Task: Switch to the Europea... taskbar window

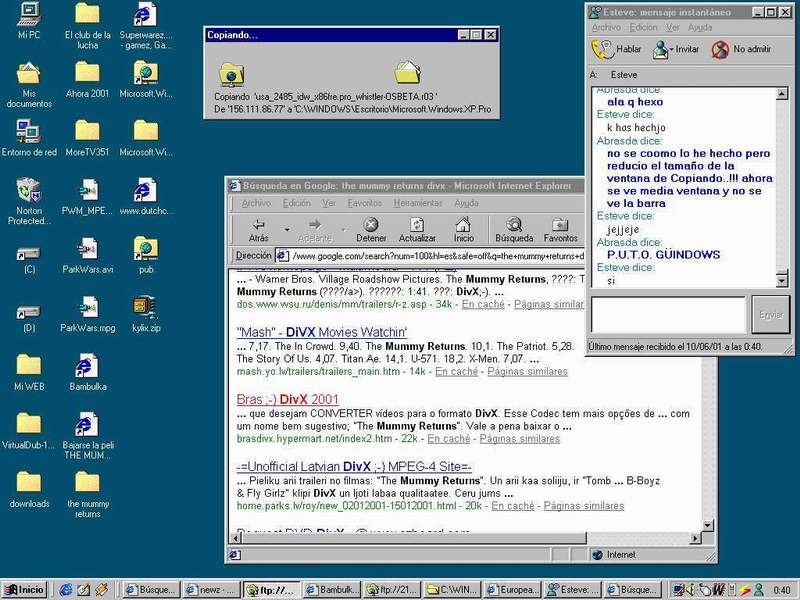Action: point(513,590)
